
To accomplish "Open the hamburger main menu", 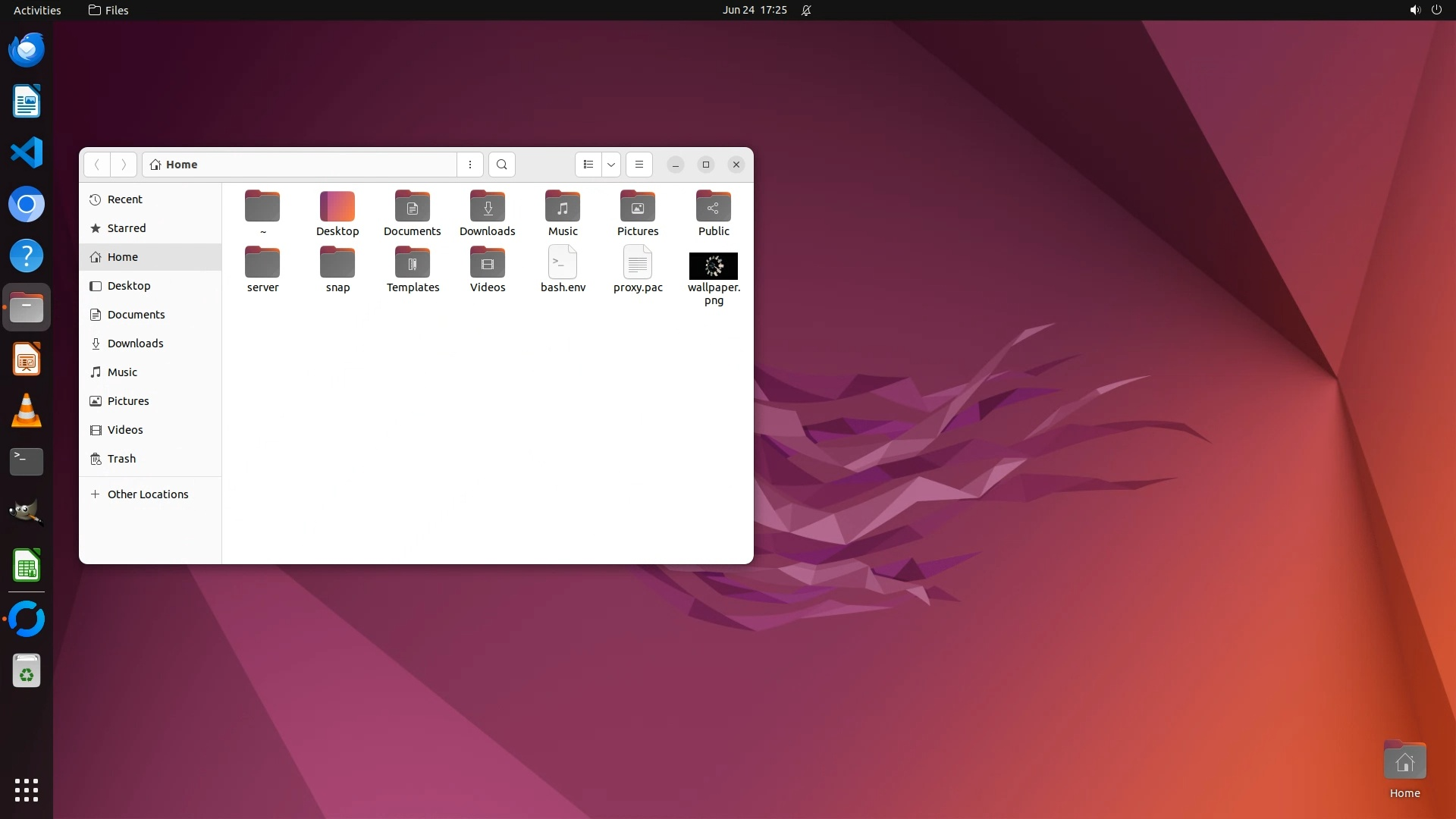I will coord(639,165).
